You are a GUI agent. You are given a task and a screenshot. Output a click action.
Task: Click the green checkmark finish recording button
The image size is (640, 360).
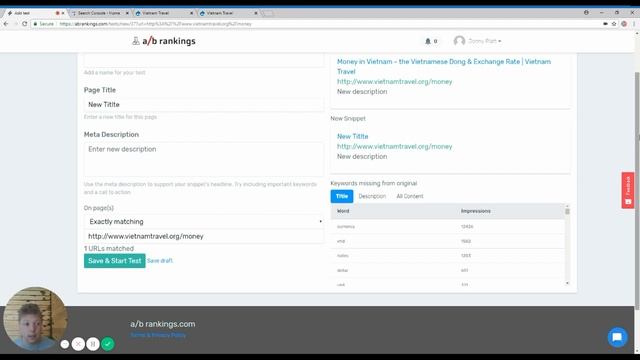[x=108, y=344]
